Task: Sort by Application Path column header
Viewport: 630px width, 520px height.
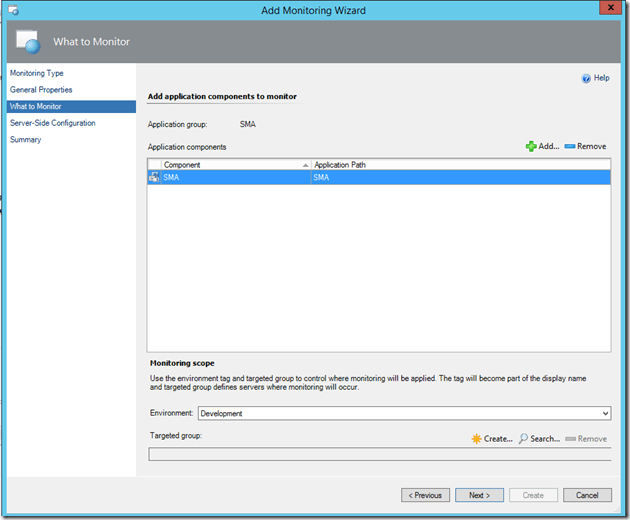Action: [x=460, y=164]
